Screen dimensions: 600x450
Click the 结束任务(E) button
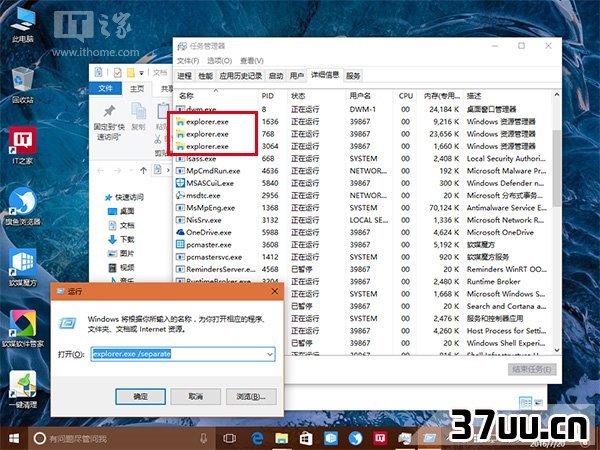click(x=532, y=369)
